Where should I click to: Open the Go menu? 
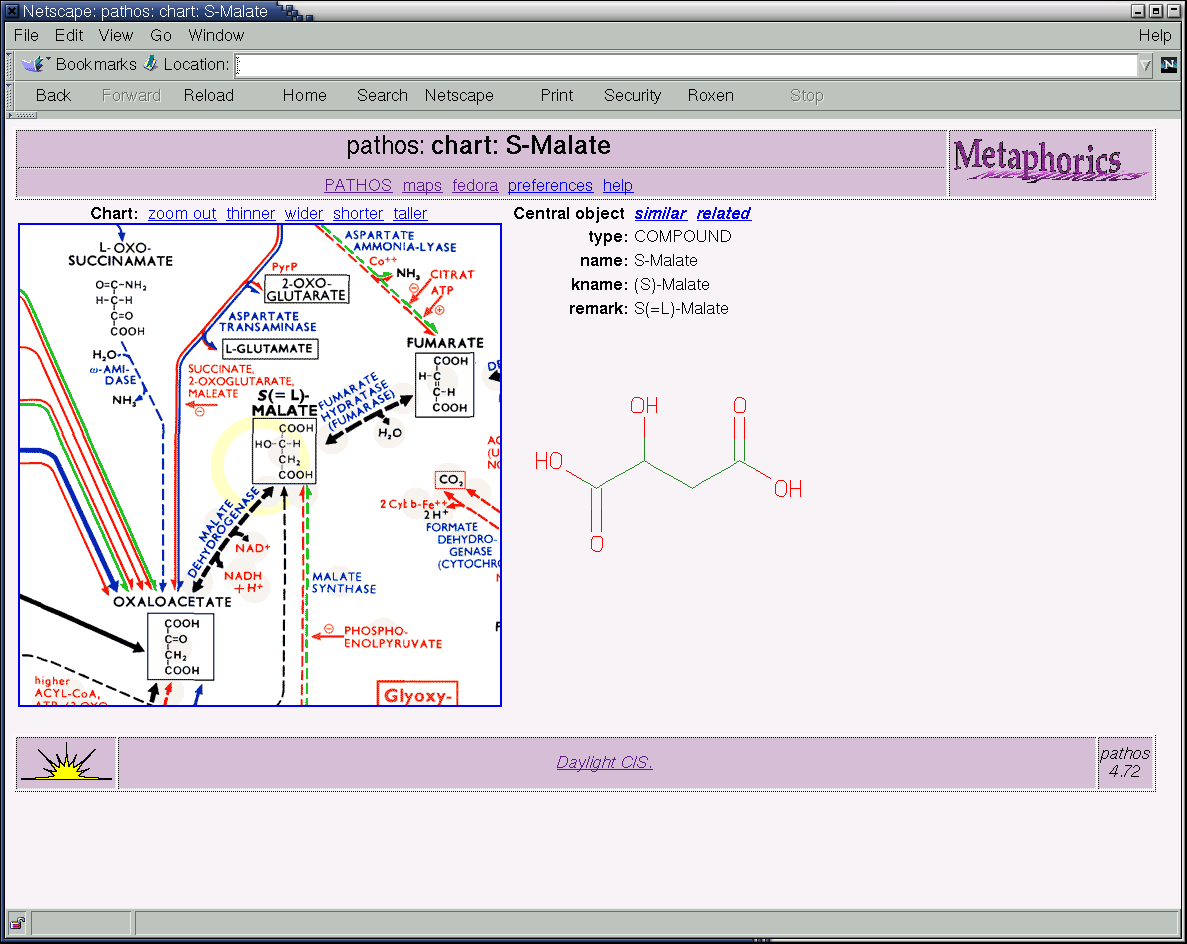(160, 36)
